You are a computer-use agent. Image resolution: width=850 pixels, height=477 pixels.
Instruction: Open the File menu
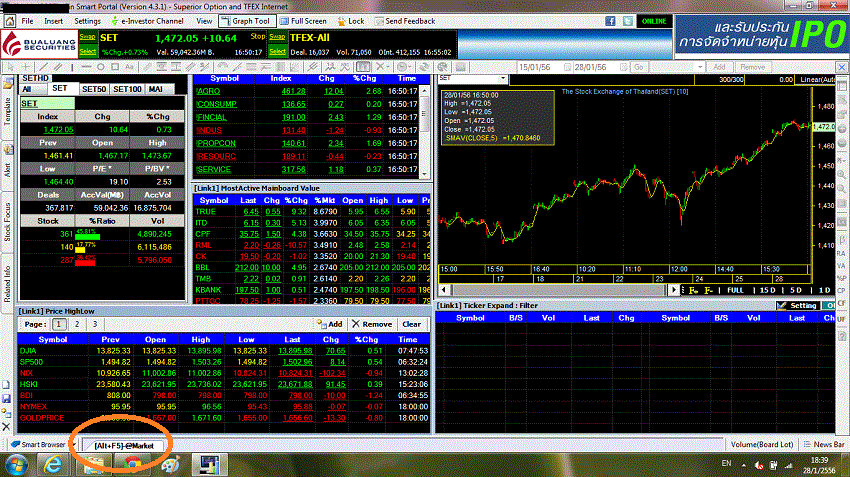[x=27, y=21]
